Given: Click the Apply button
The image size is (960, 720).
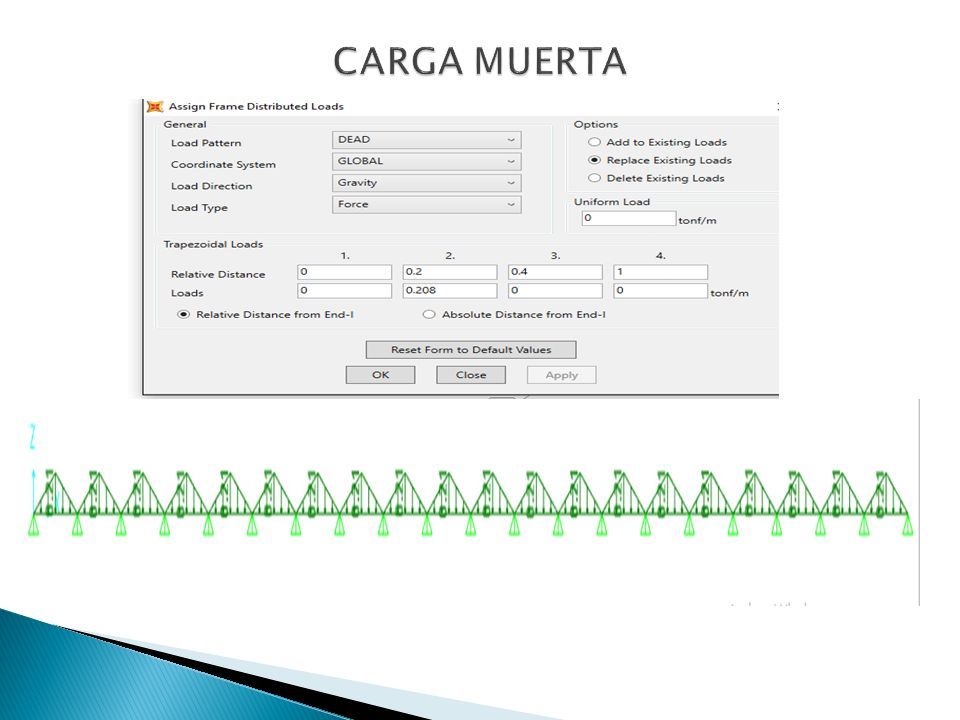Looking at the screenshot, I should point(561,375).
